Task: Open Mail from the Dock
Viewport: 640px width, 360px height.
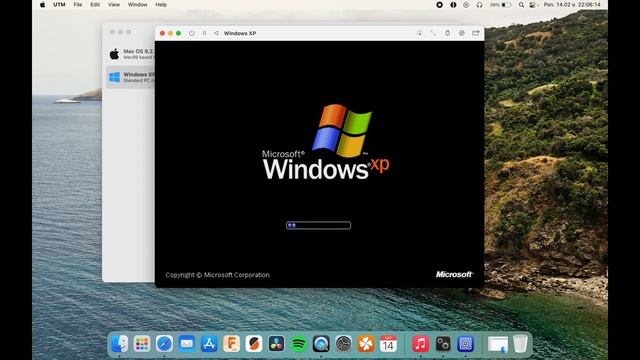Action: (x=187, y=344)
